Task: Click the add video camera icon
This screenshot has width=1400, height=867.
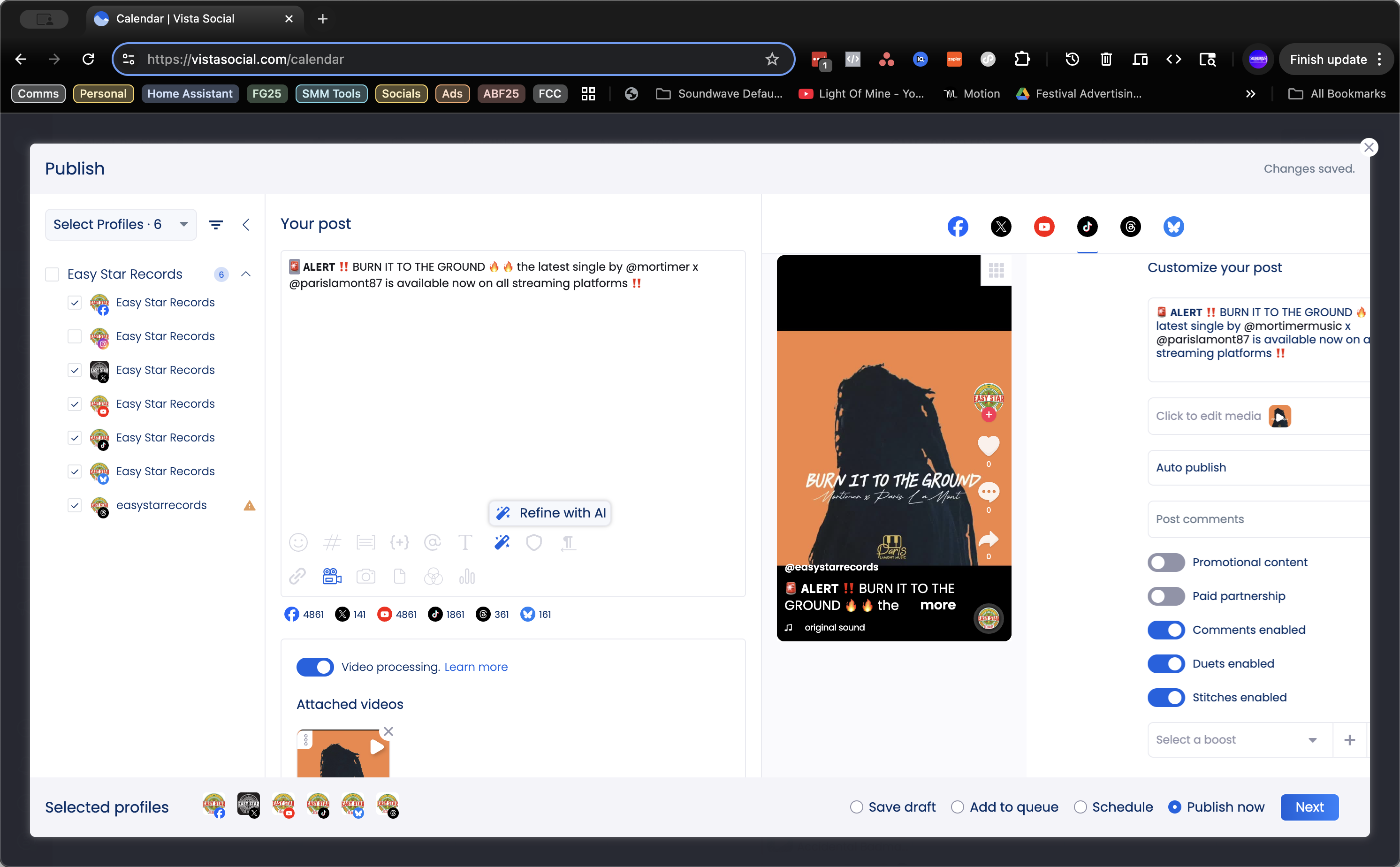Action: [x=332, y=576]
